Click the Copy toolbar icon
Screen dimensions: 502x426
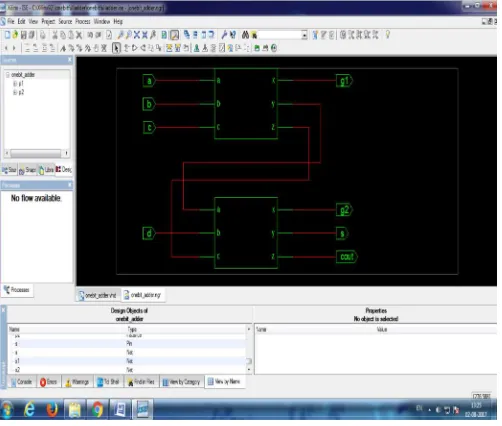point(63,35)
